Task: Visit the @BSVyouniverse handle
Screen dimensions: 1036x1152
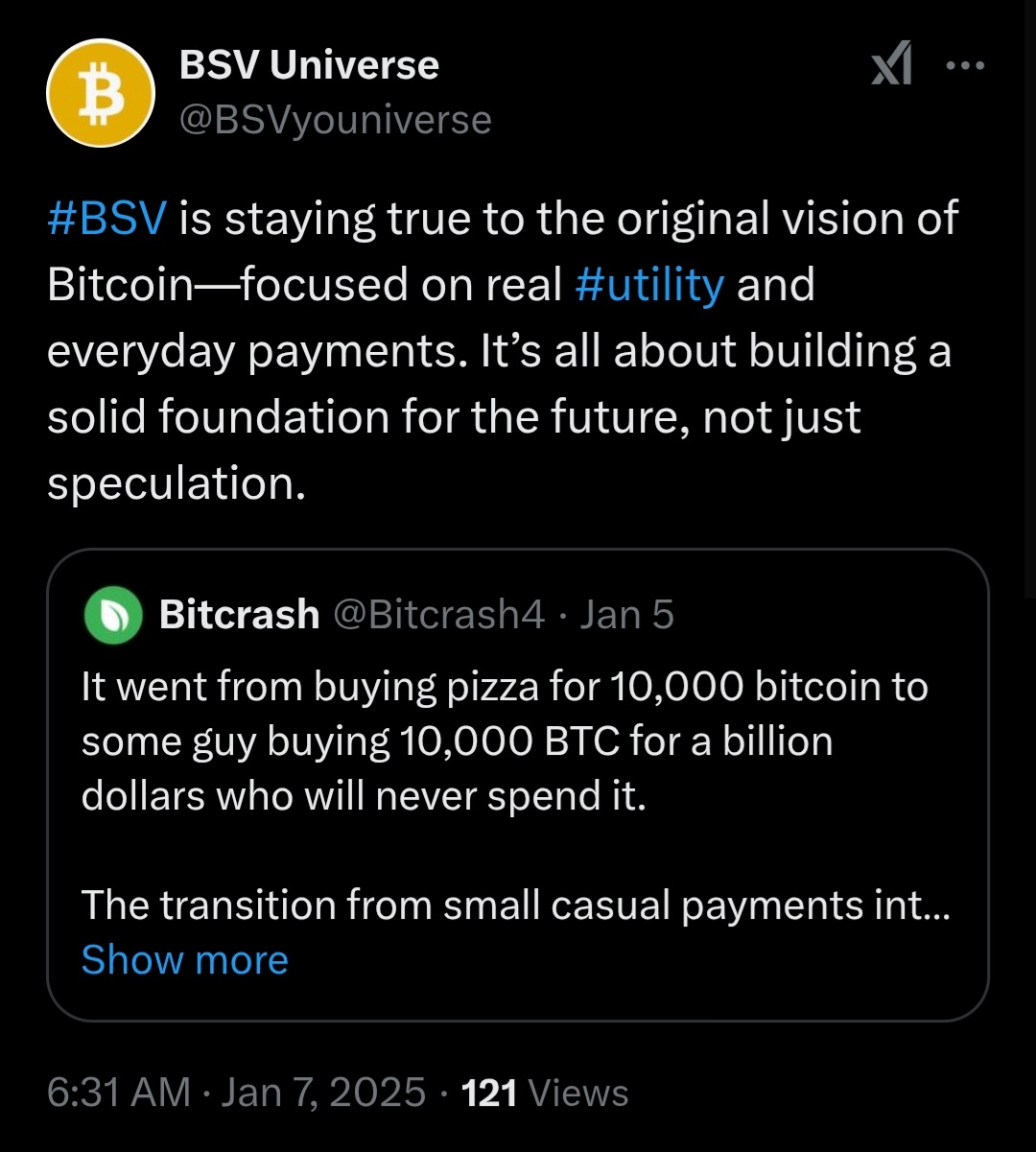Action: click(335, 120)
